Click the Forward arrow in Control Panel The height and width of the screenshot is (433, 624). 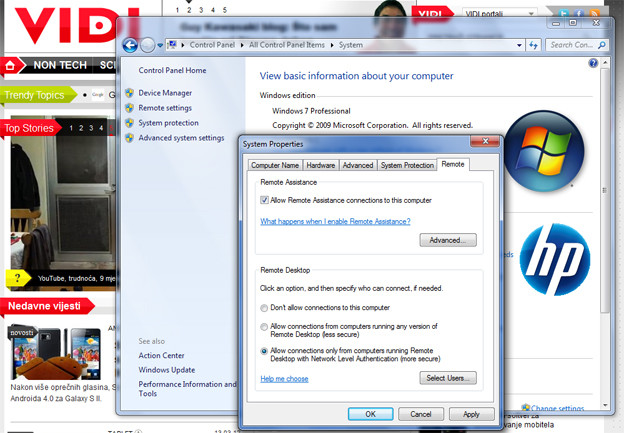pos(148,45)
